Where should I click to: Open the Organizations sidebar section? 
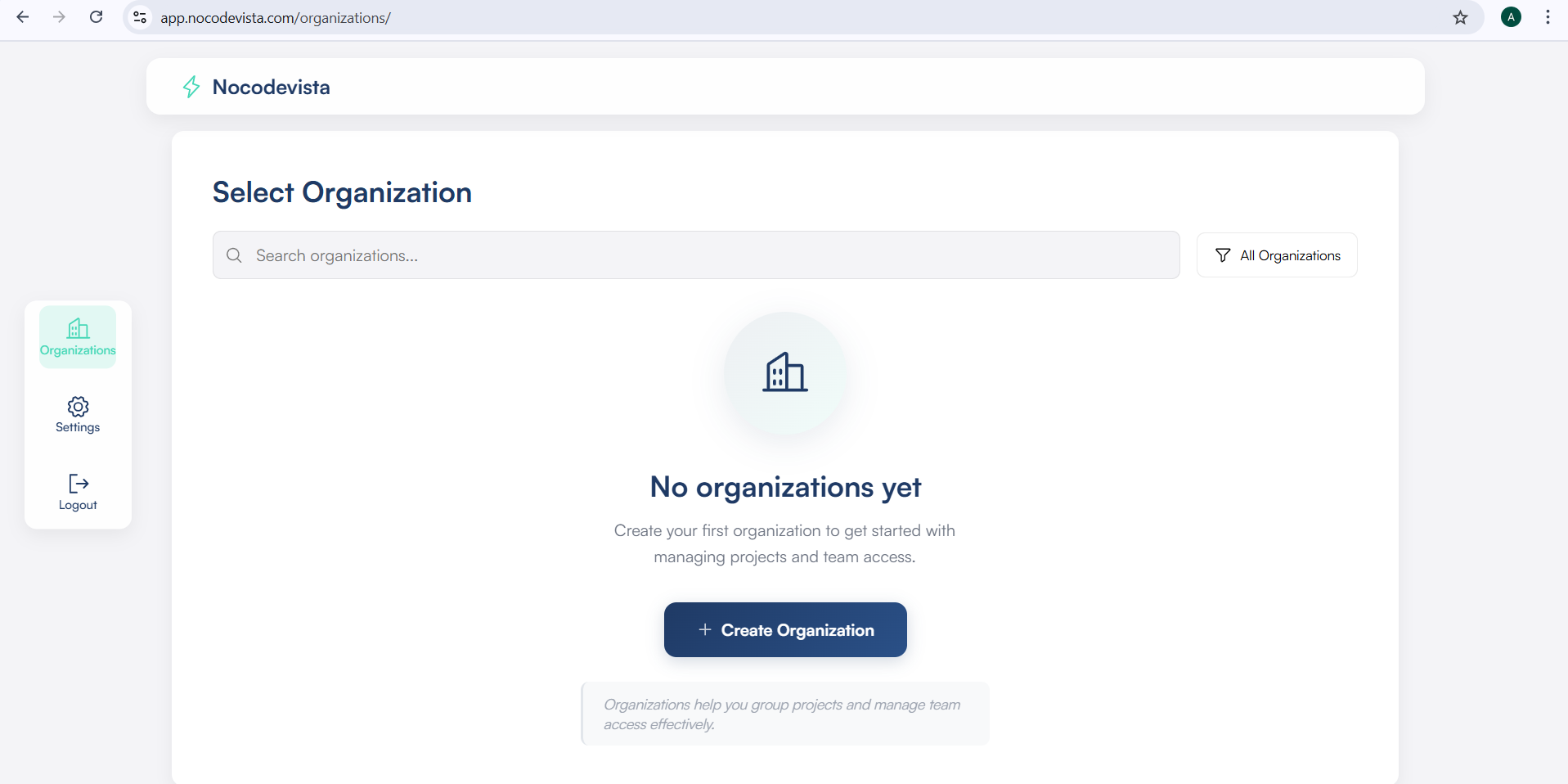pos(78,337)
